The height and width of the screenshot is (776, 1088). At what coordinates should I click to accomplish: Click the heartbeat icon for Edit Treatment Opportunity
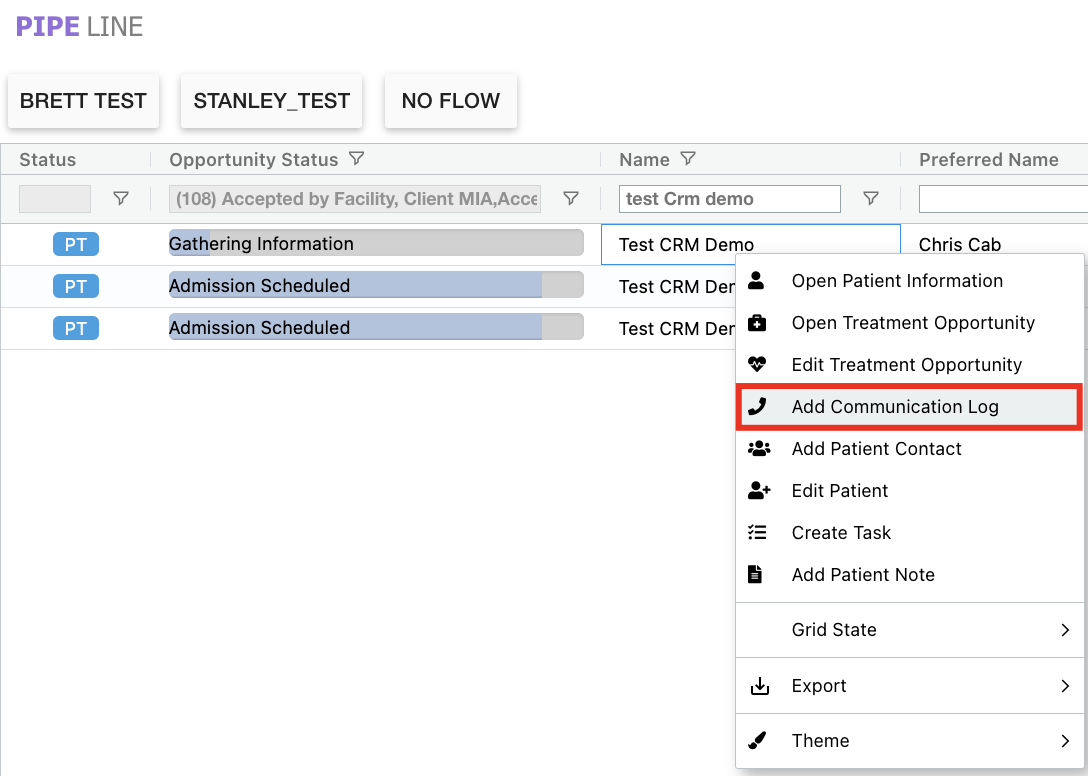[x=758, y=365]
